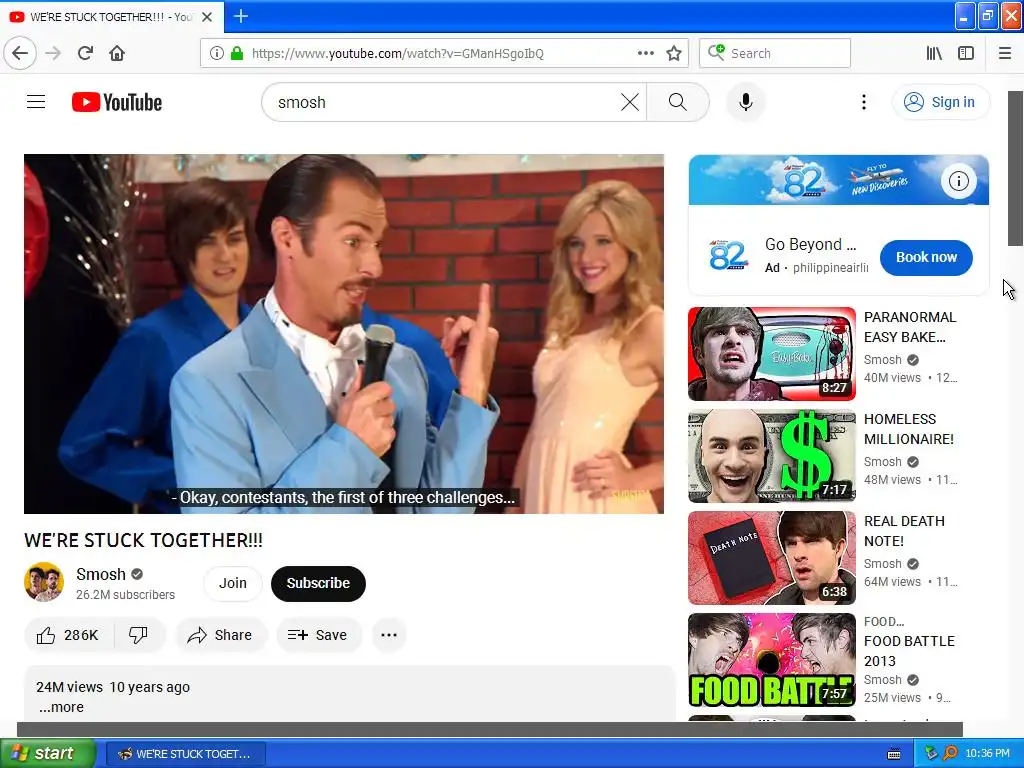Open FOOD BATTLE 2013 video thumbnail
Screen dimensions: 1024x768
(772, 660)
